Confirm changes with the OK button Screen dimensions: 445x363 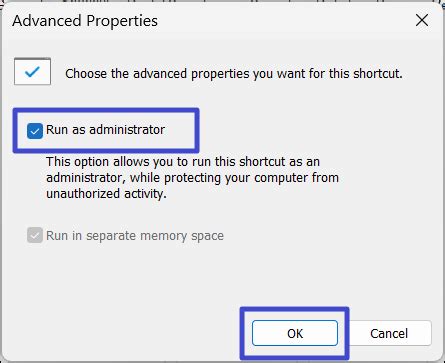pos(295,333)
